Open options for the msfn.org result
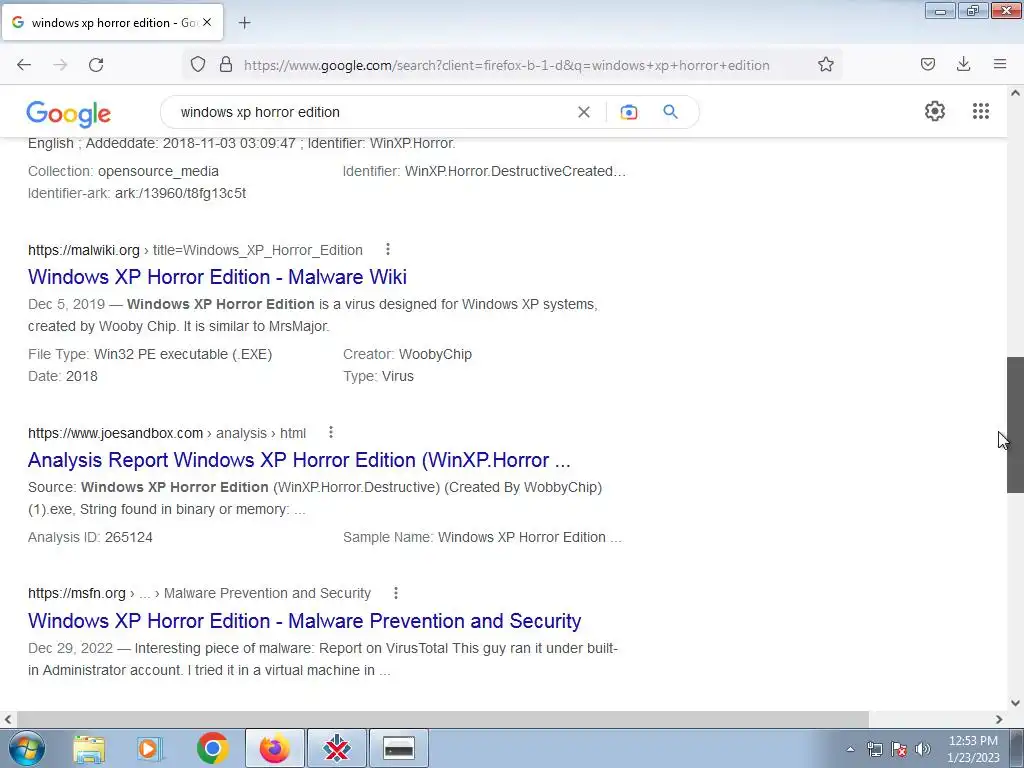The image size is (1024, 768). click(396, 593)
